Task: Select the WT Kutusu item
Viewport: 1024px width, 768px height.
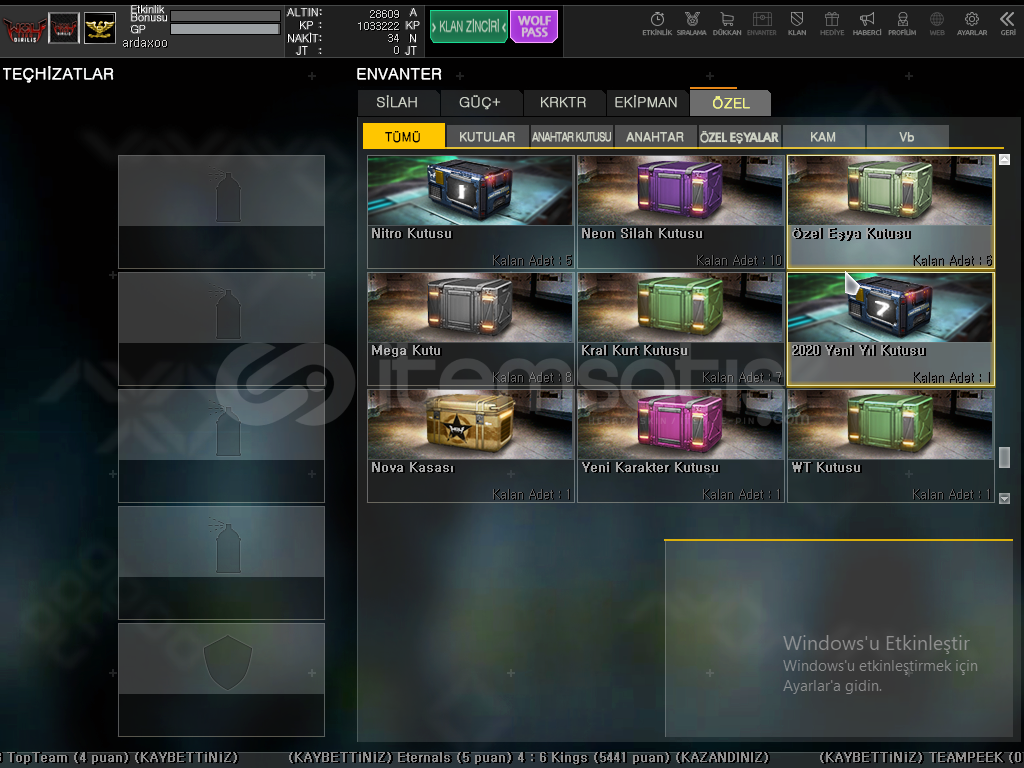Action: [x=891, y=446]
